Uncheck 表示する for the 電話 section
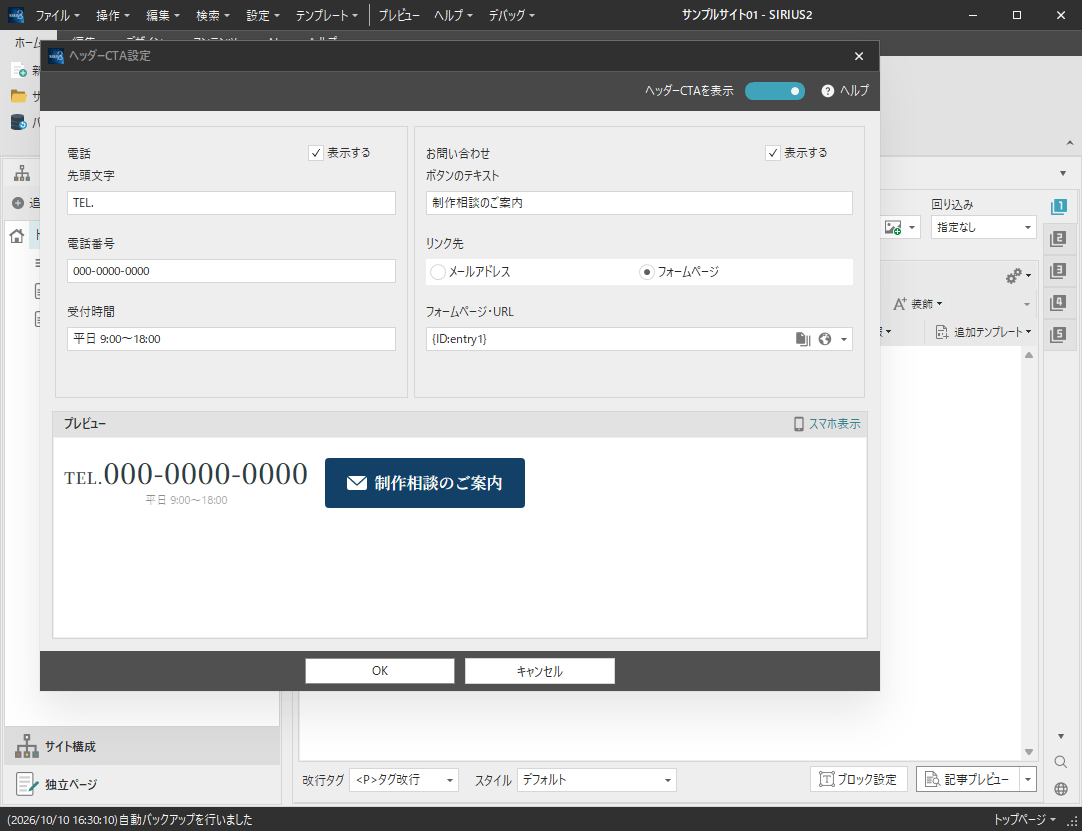Screen dimensions: 1082x831 tap(316, 153)
